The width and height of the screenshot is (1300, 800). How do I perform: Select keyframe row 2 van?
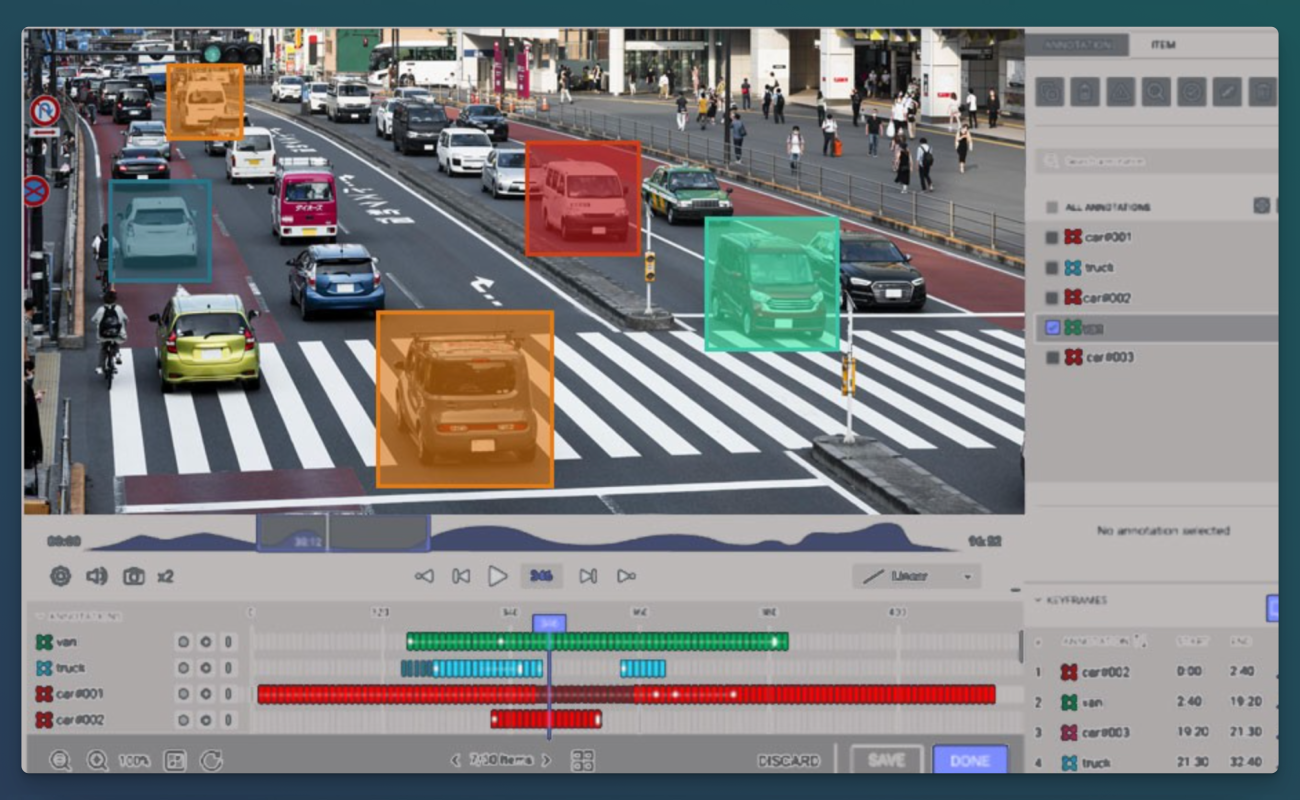(1155, 702)
